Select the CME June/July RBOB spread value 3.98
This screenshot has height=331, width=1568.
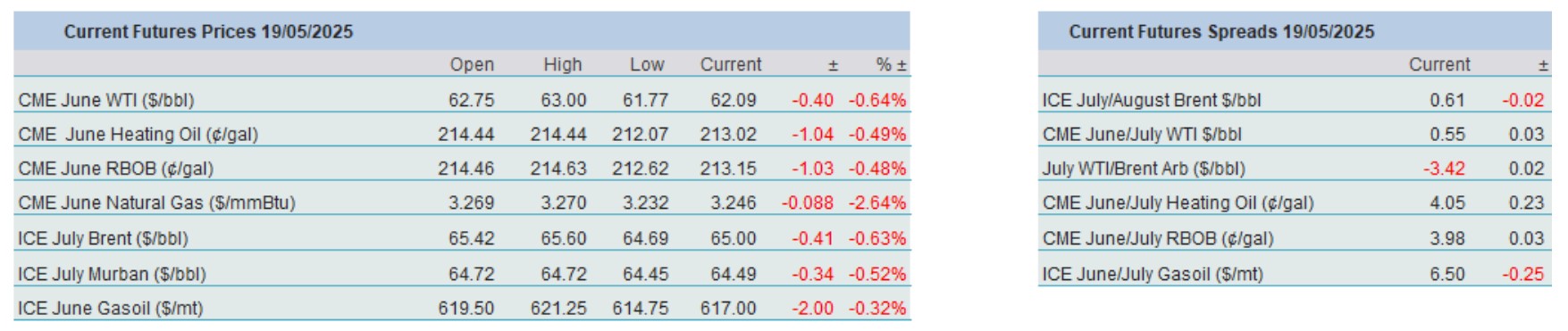(1446, 238)
